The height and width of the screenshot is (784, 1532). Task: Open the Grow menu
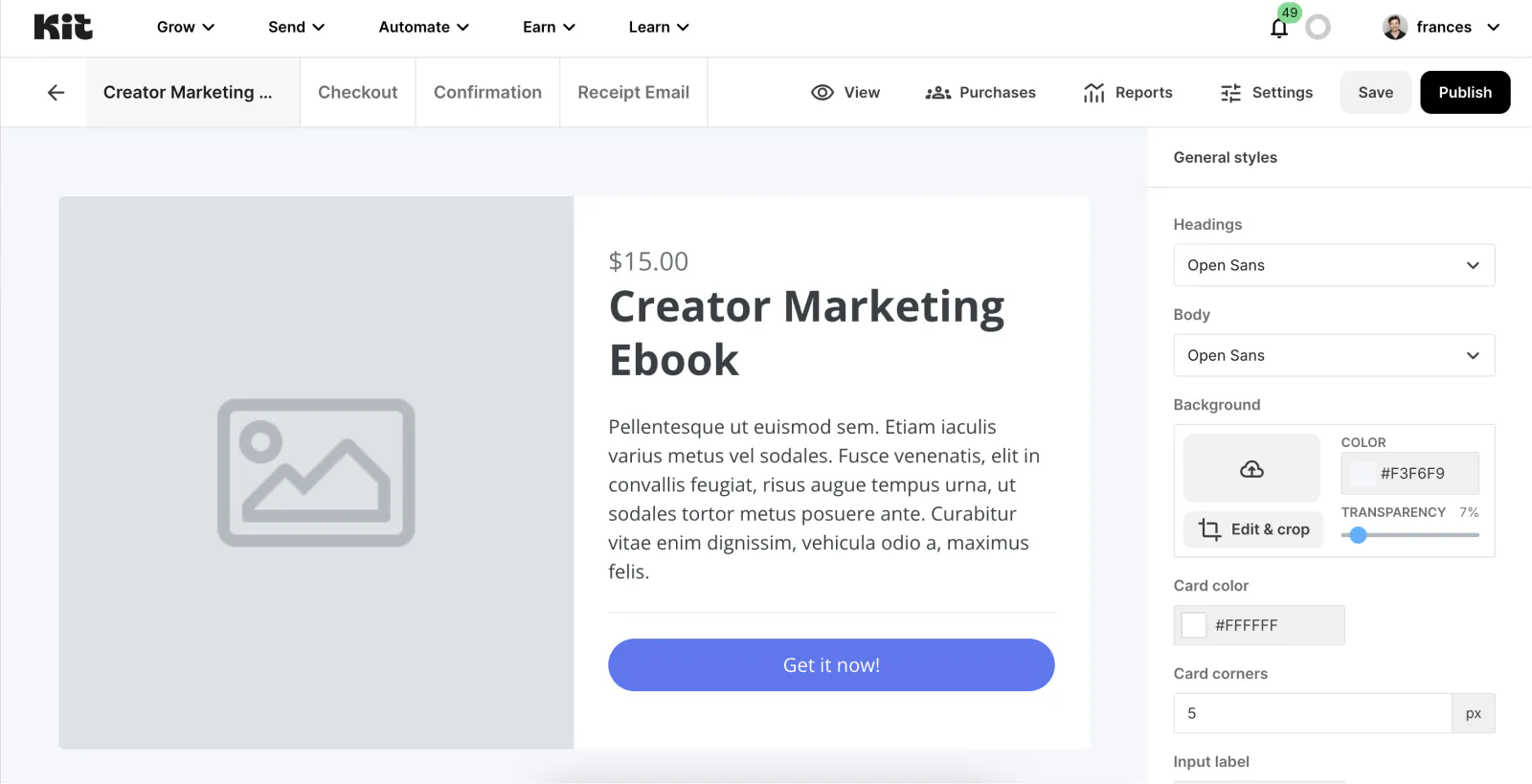tap(185, 27)
